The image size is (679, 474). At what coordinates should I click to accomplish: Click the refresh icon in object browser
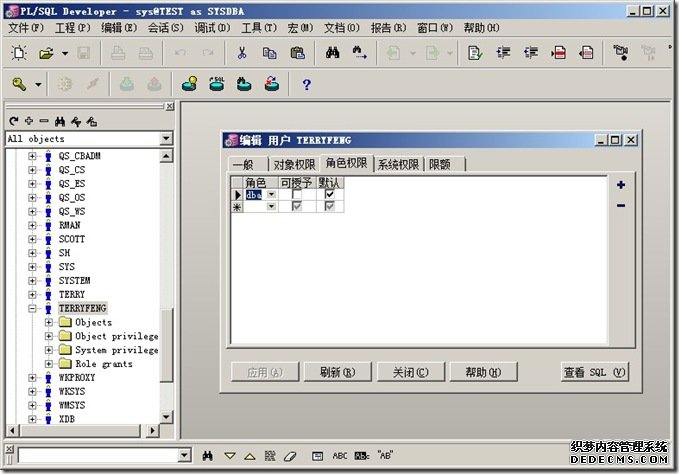point(13,121)
